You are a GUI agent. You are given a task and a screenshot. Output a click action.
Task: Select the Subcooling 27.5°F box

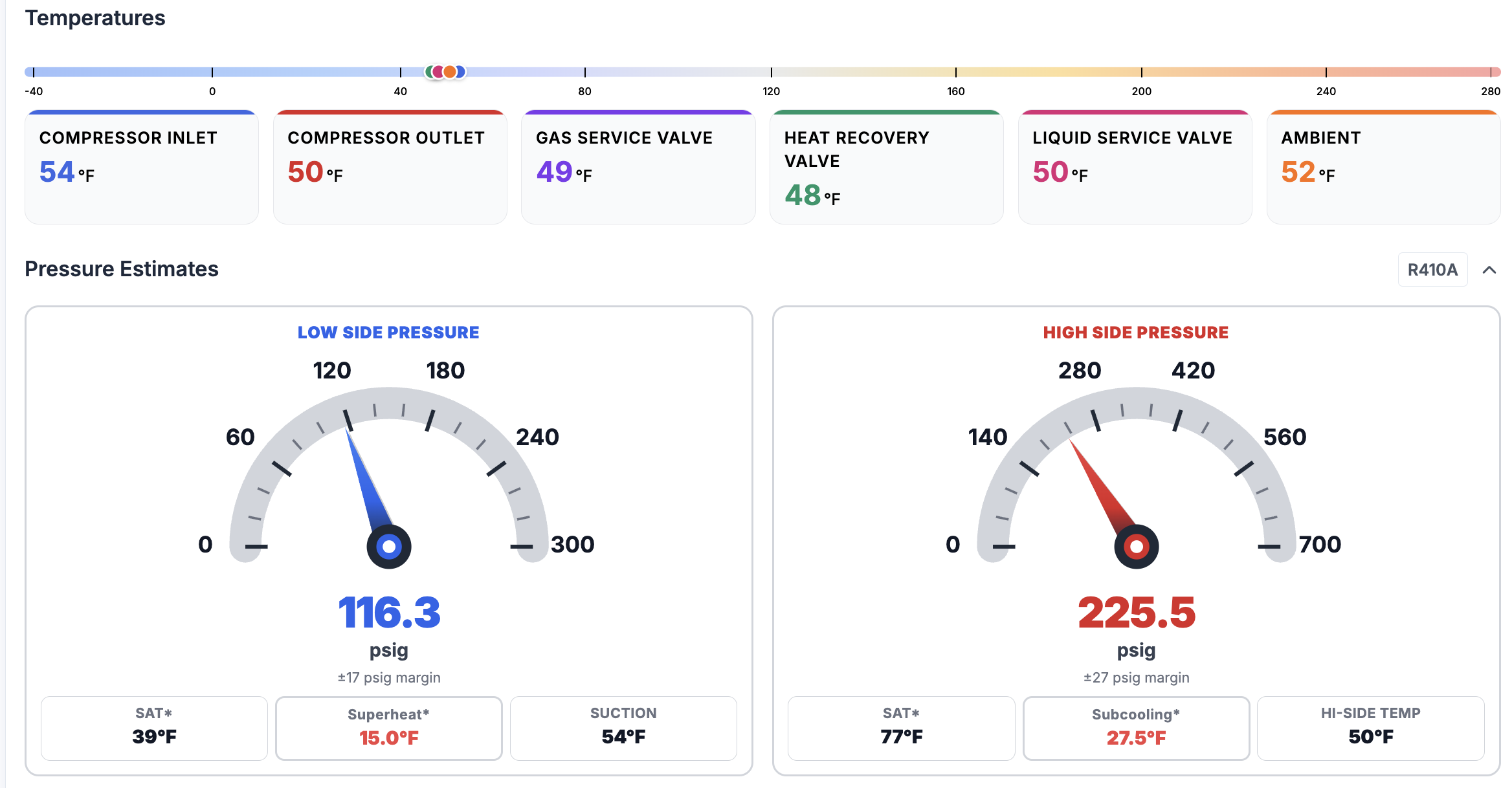(1136, 728)
